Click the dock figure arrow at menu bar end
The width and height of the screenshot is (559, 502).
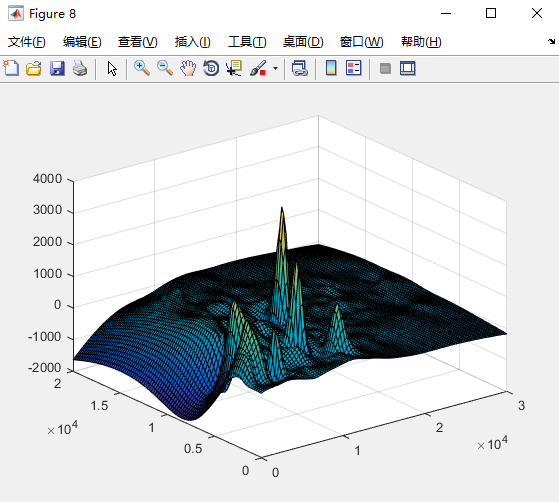click(551, 41)
